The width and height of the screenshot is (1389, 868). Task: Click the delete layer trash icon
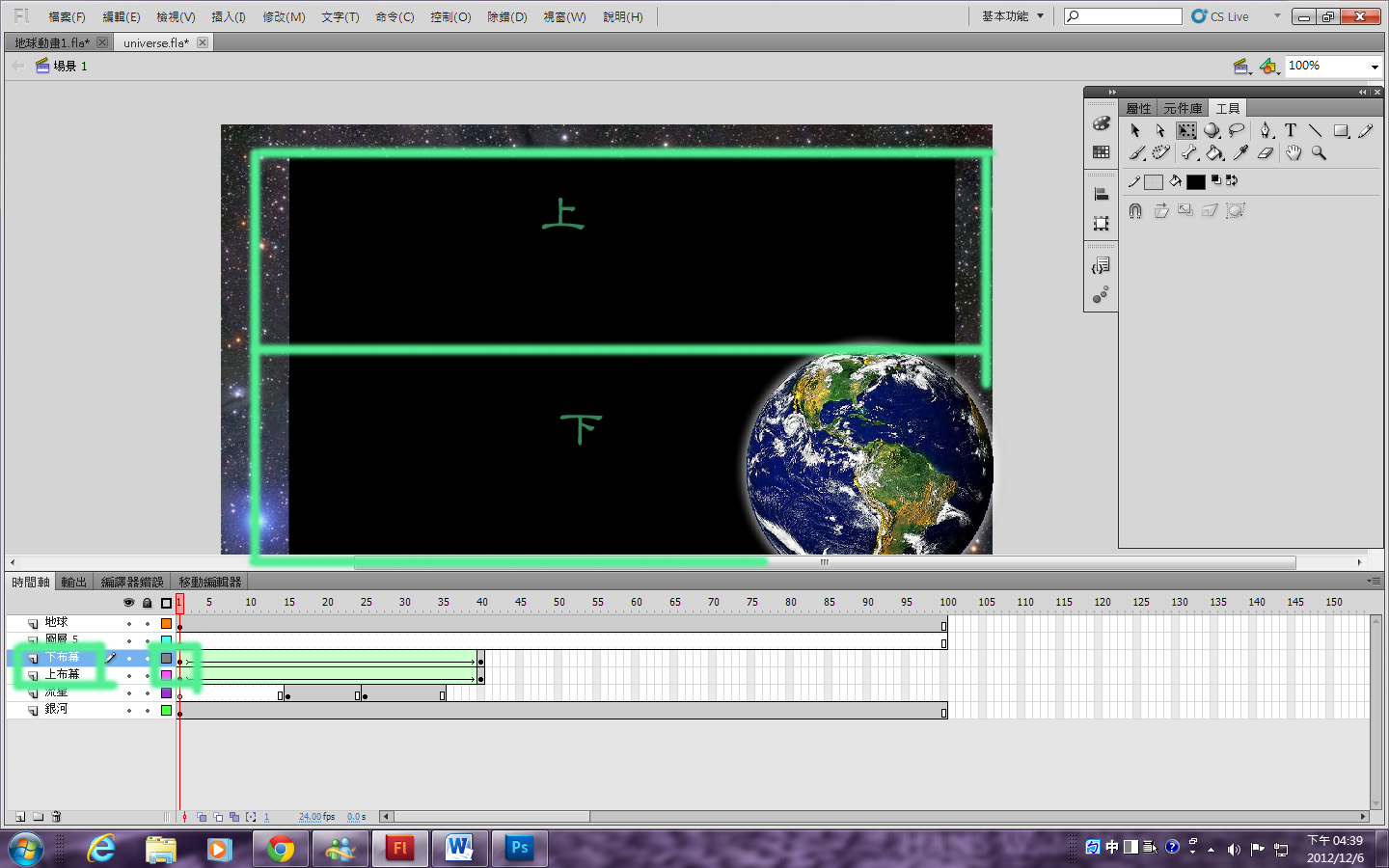56,817
